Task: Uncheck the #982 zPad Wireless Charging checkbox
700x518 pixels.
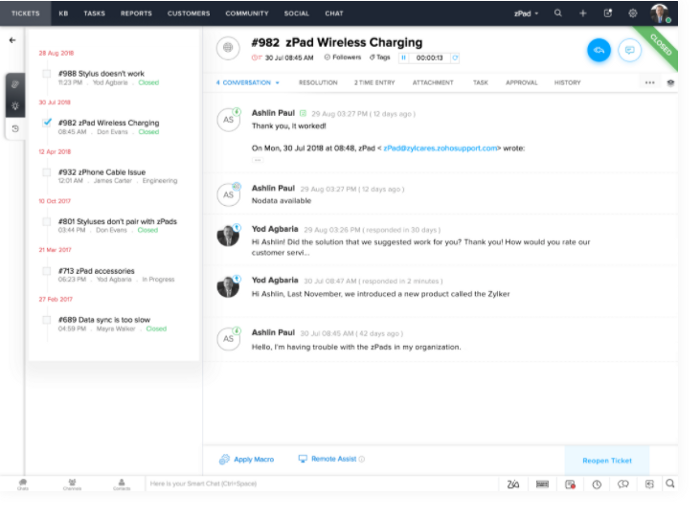Action: [x=47, y=122]
